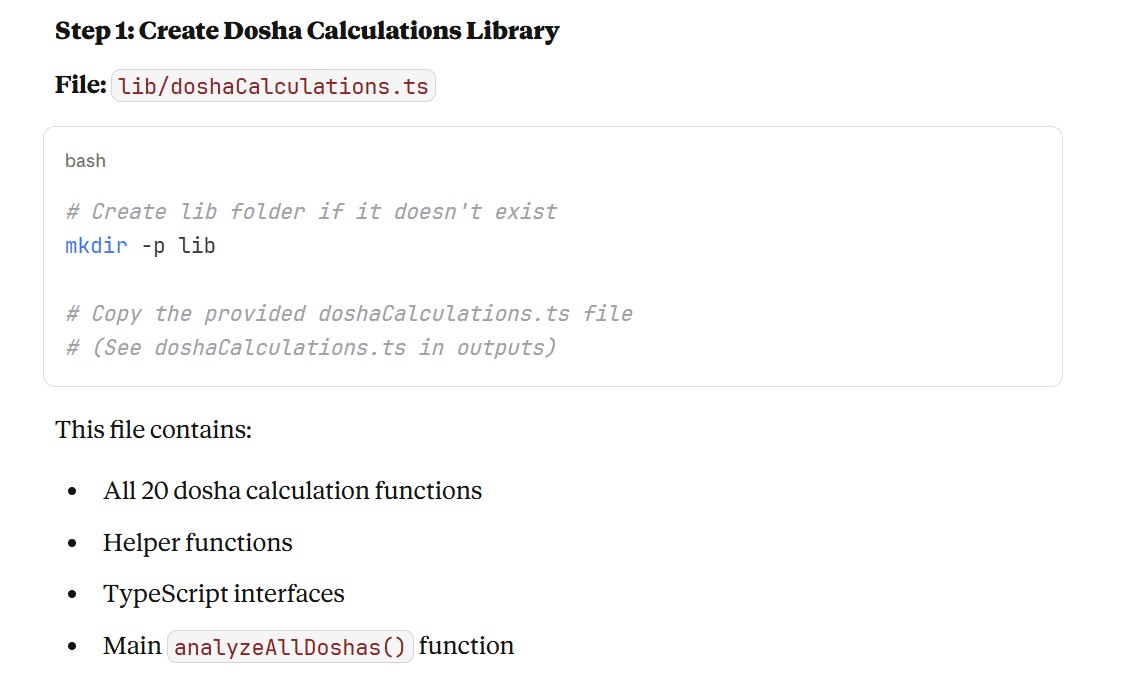Click the blue 'mkdir' command keyword
This screenshot has height=700, width=1122.
point(96,245)
